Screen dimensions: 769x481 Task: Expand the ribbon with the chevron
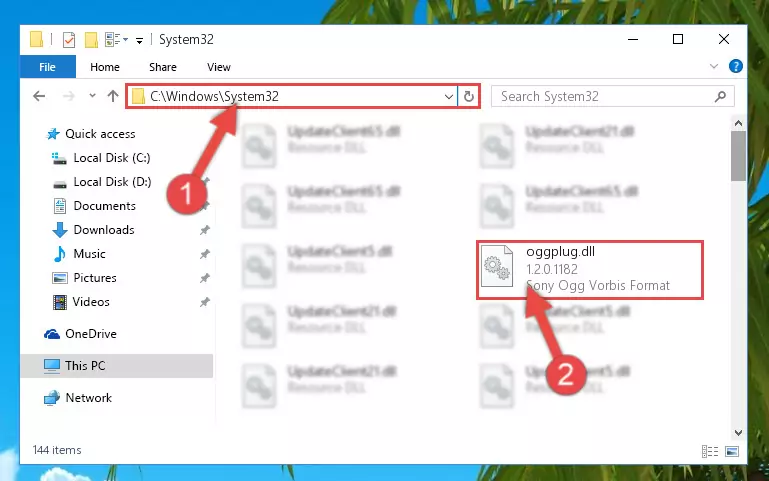tap(714, 66)
